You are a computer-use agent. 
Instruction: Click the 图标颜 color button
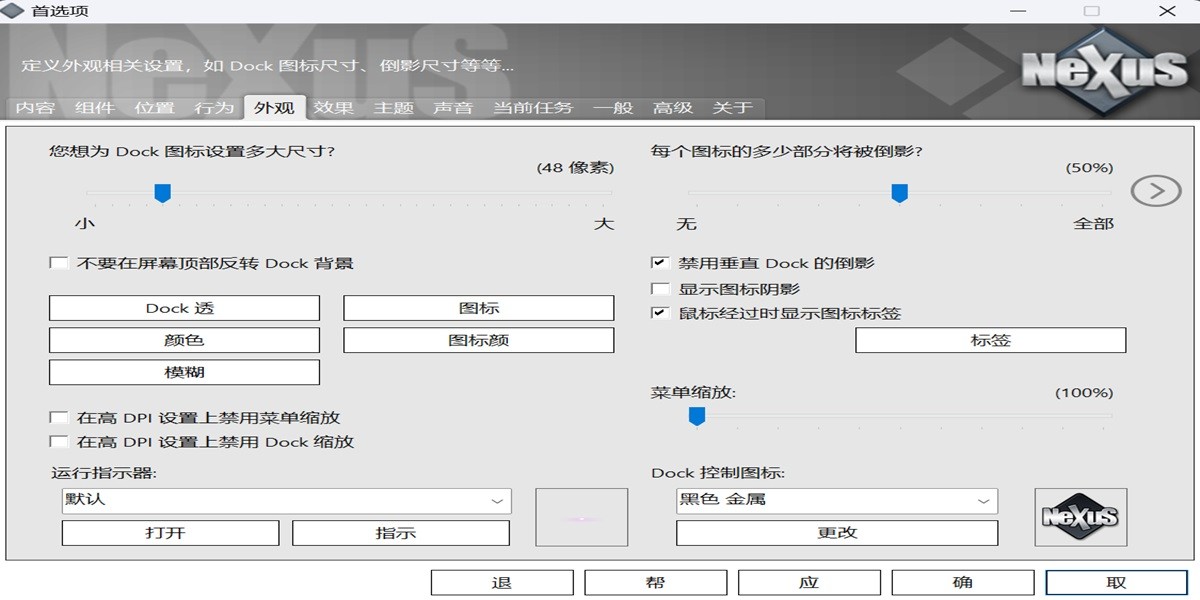478,340
